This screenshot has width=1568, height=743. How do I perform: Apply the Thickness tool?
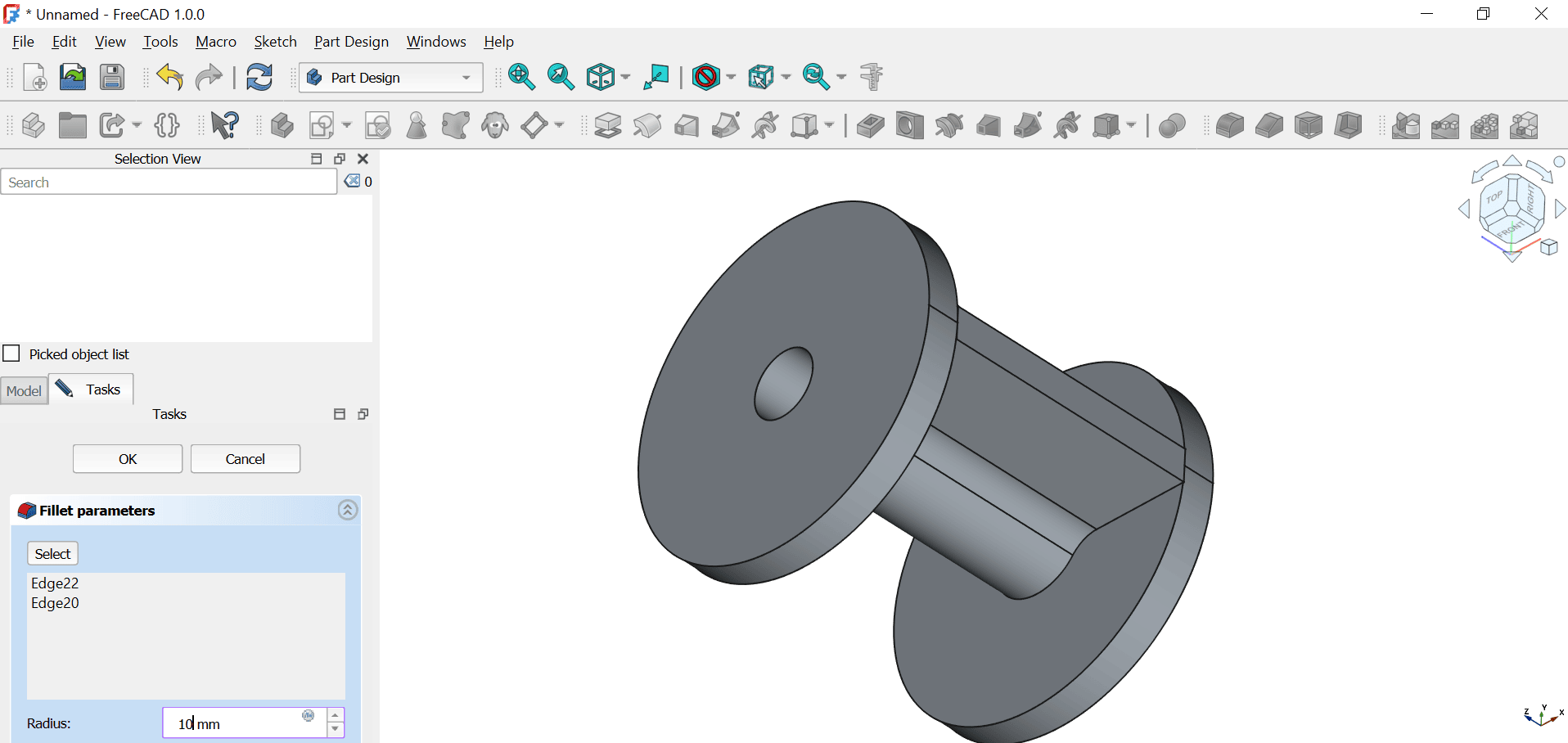[x=1348, y=125]
